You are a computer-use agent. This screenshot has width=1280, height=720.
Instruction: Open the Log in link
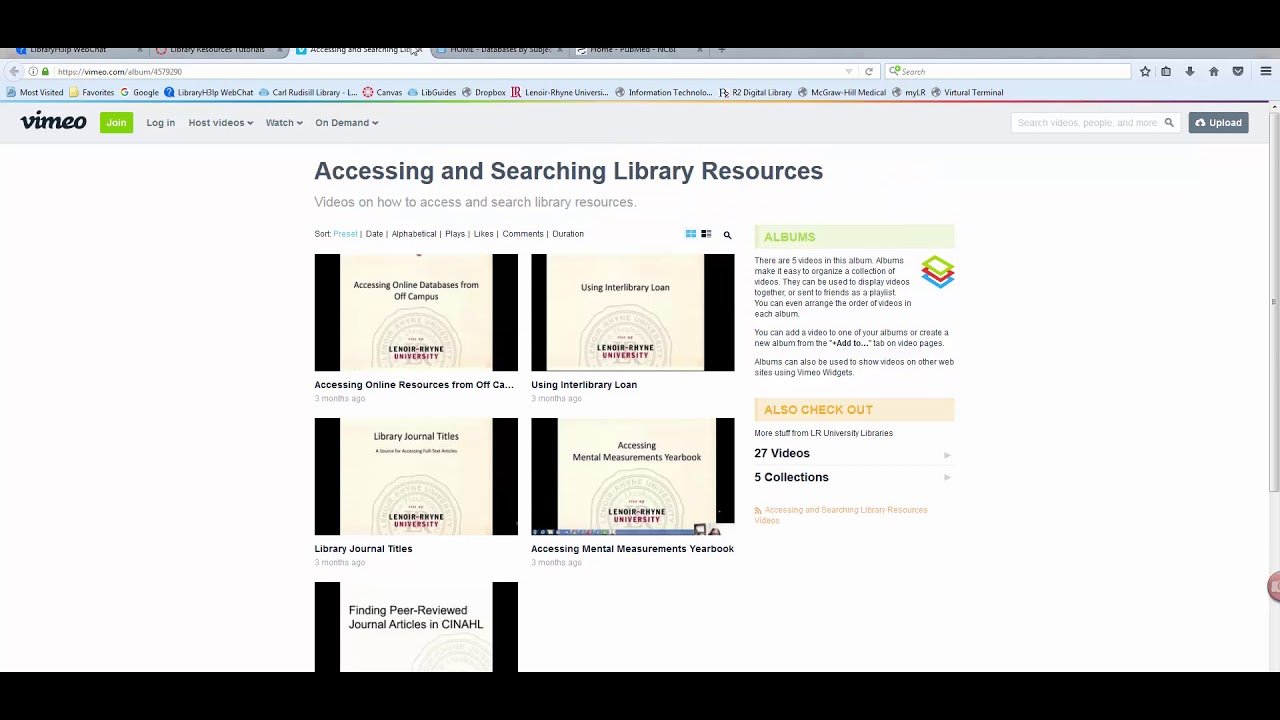pos(160,123)
